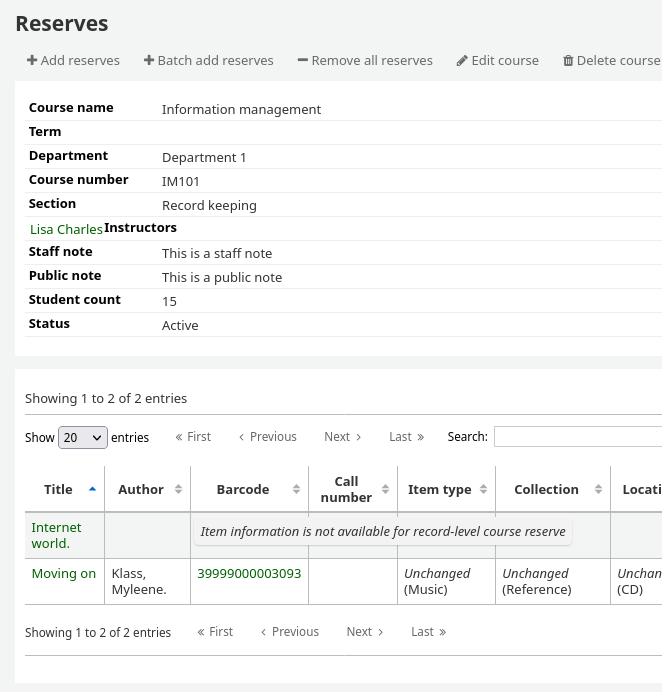This screenshot has width=662, height=692.
Task: Click the Add reserves plus button
Action: tap(73, 60)
